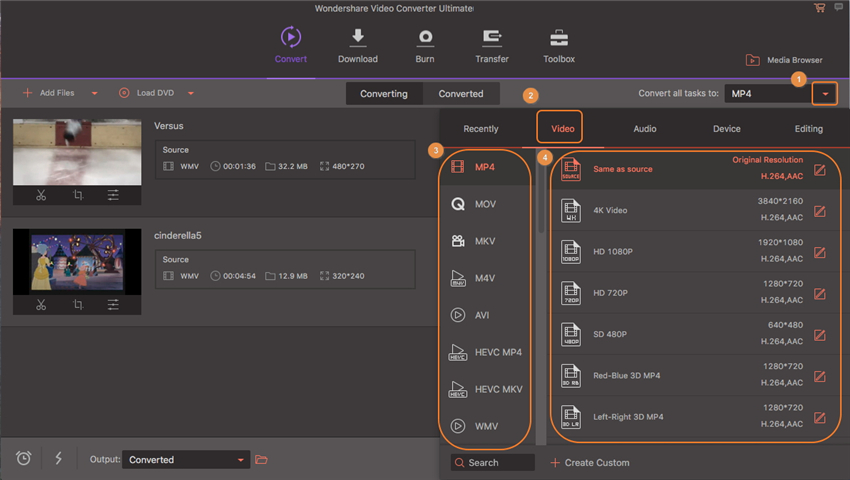Edit the SD 480P preset settings
Screen dimensions: 850x480
tap(820, 335)
